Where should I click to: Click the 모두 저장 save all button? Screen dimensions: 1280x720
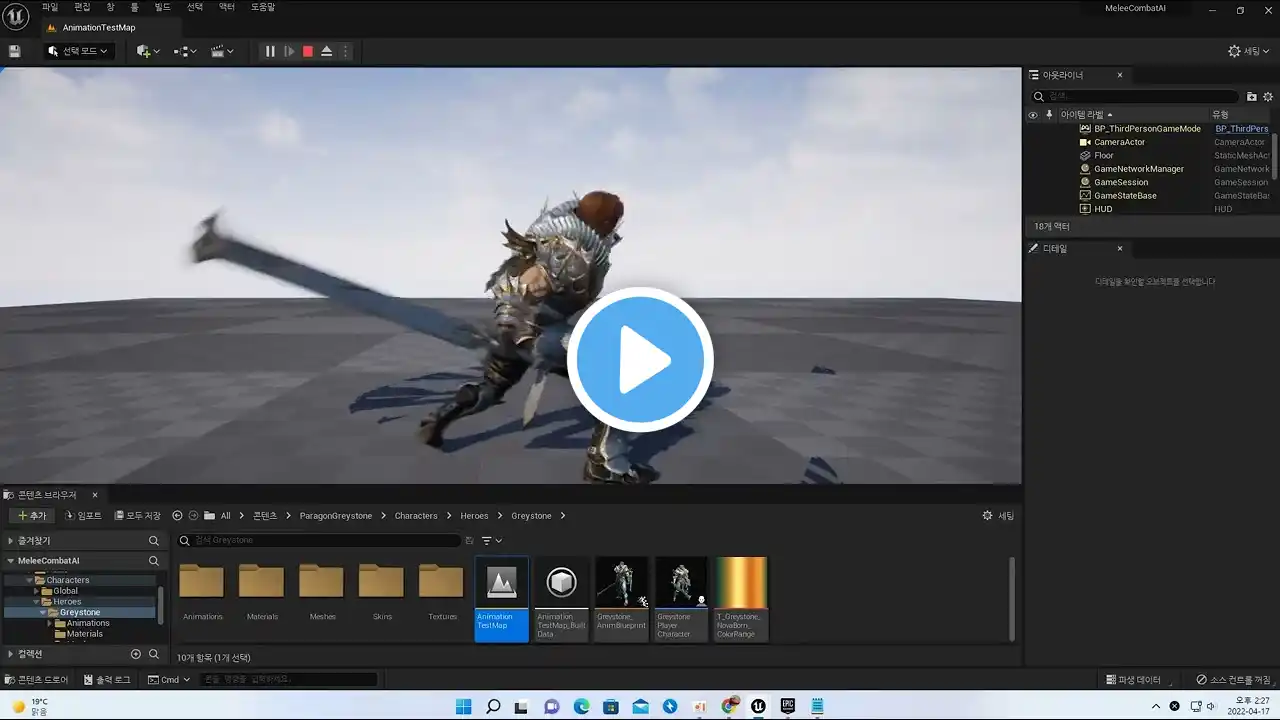coord(137,516)
